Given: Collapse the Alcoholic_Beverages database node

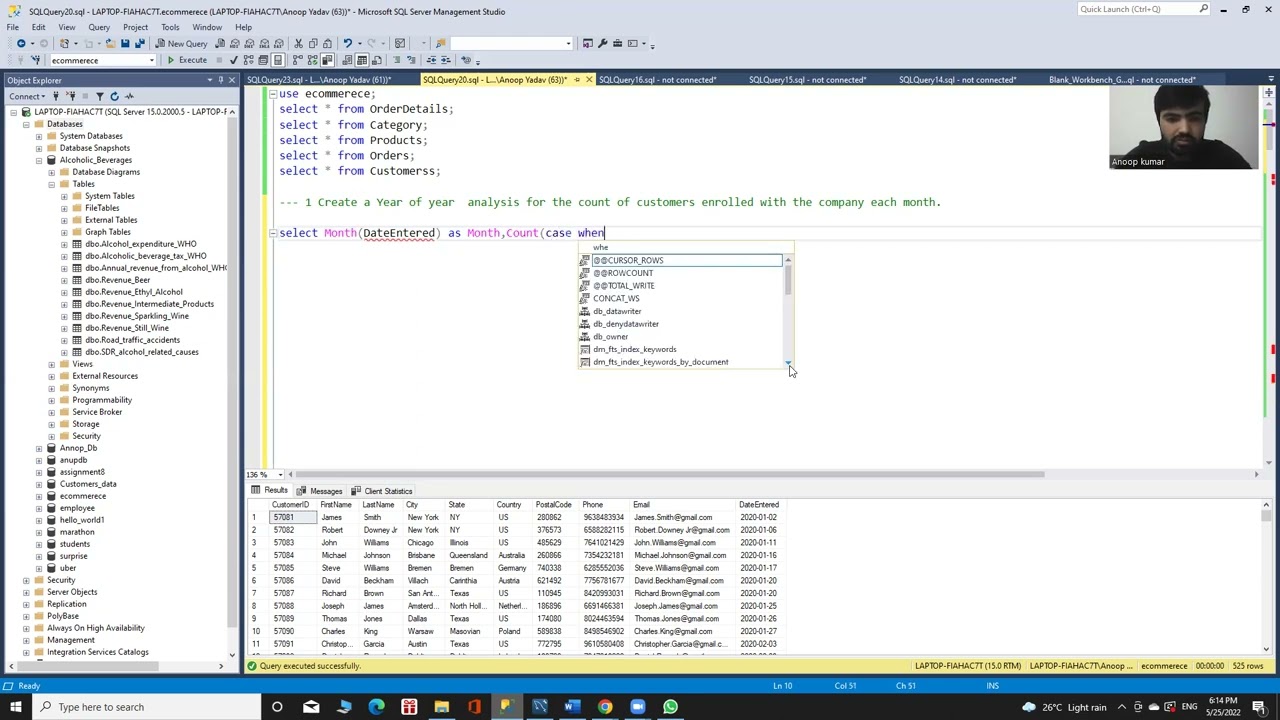Looking at the screenshot, I should 39,160.
